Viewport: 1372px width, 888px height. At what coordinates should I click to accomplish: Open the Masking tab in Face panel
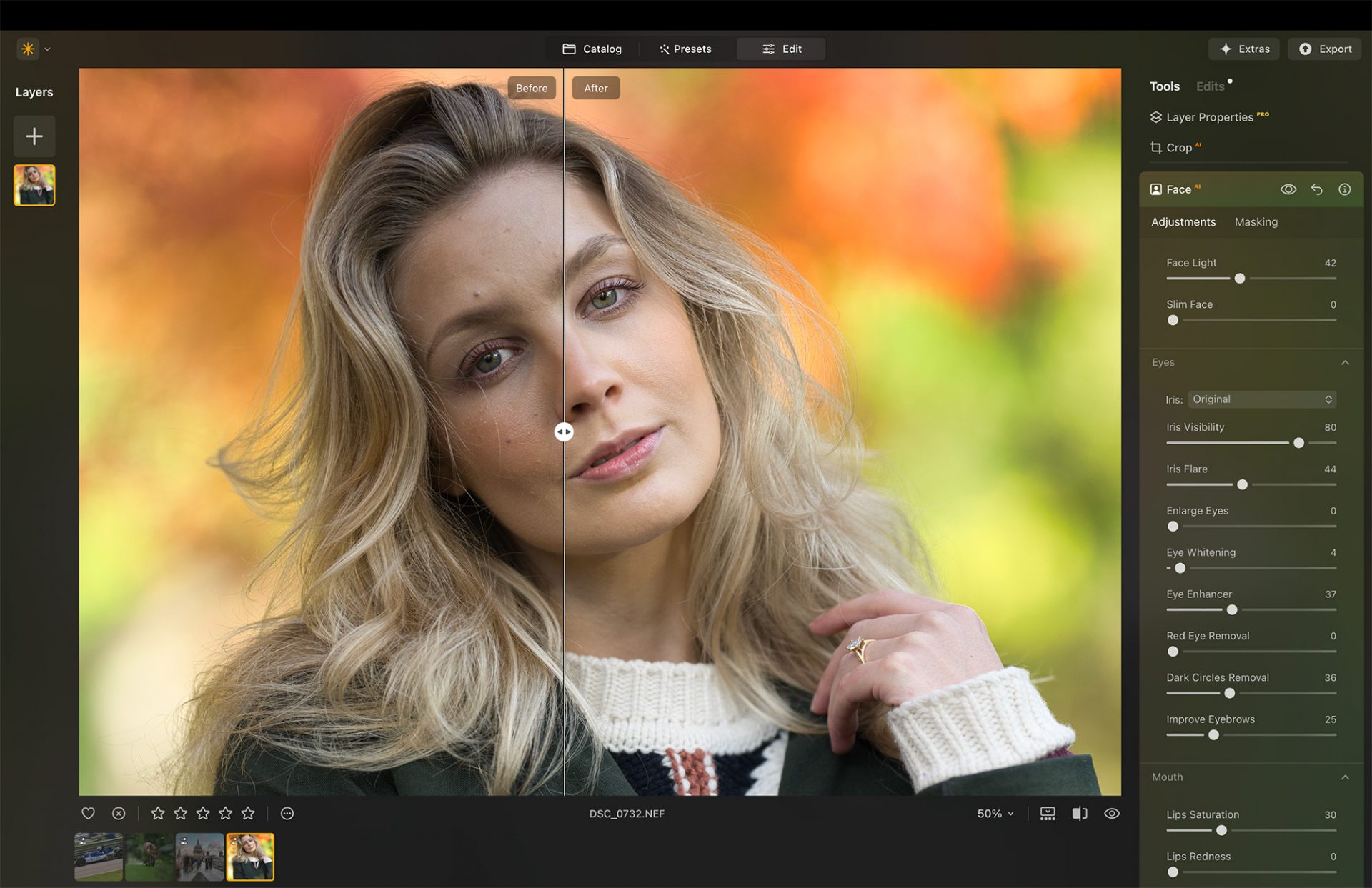pos(1256,221)
